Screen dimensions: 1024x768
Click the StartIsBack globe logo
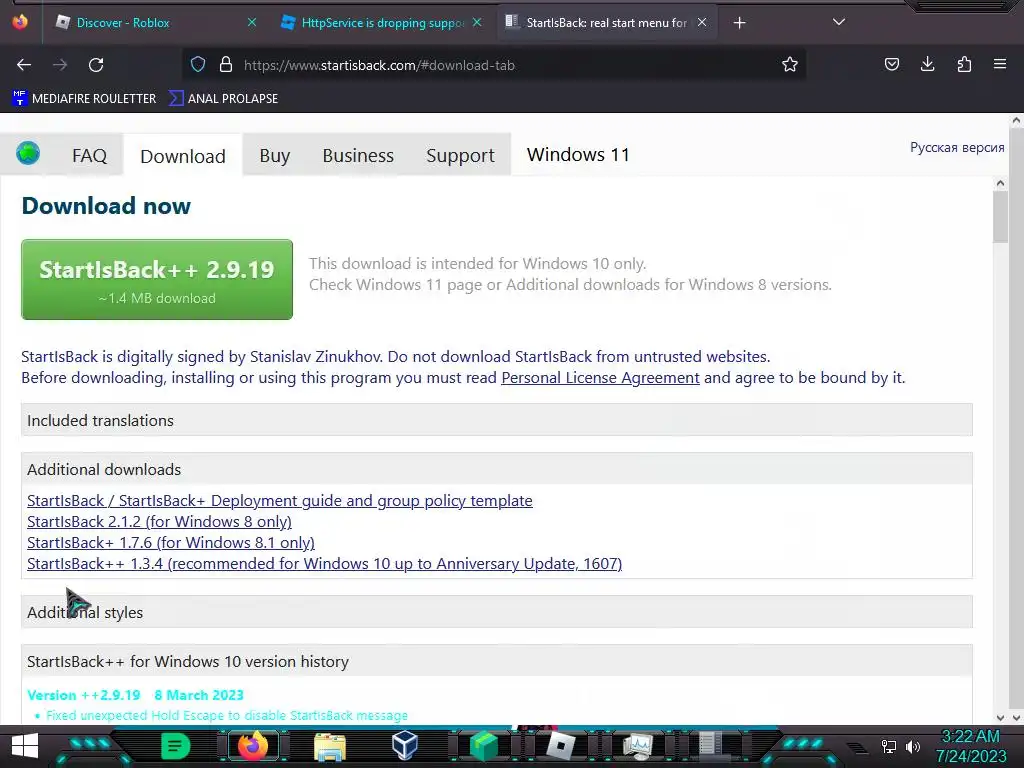[x=28, y=153]
